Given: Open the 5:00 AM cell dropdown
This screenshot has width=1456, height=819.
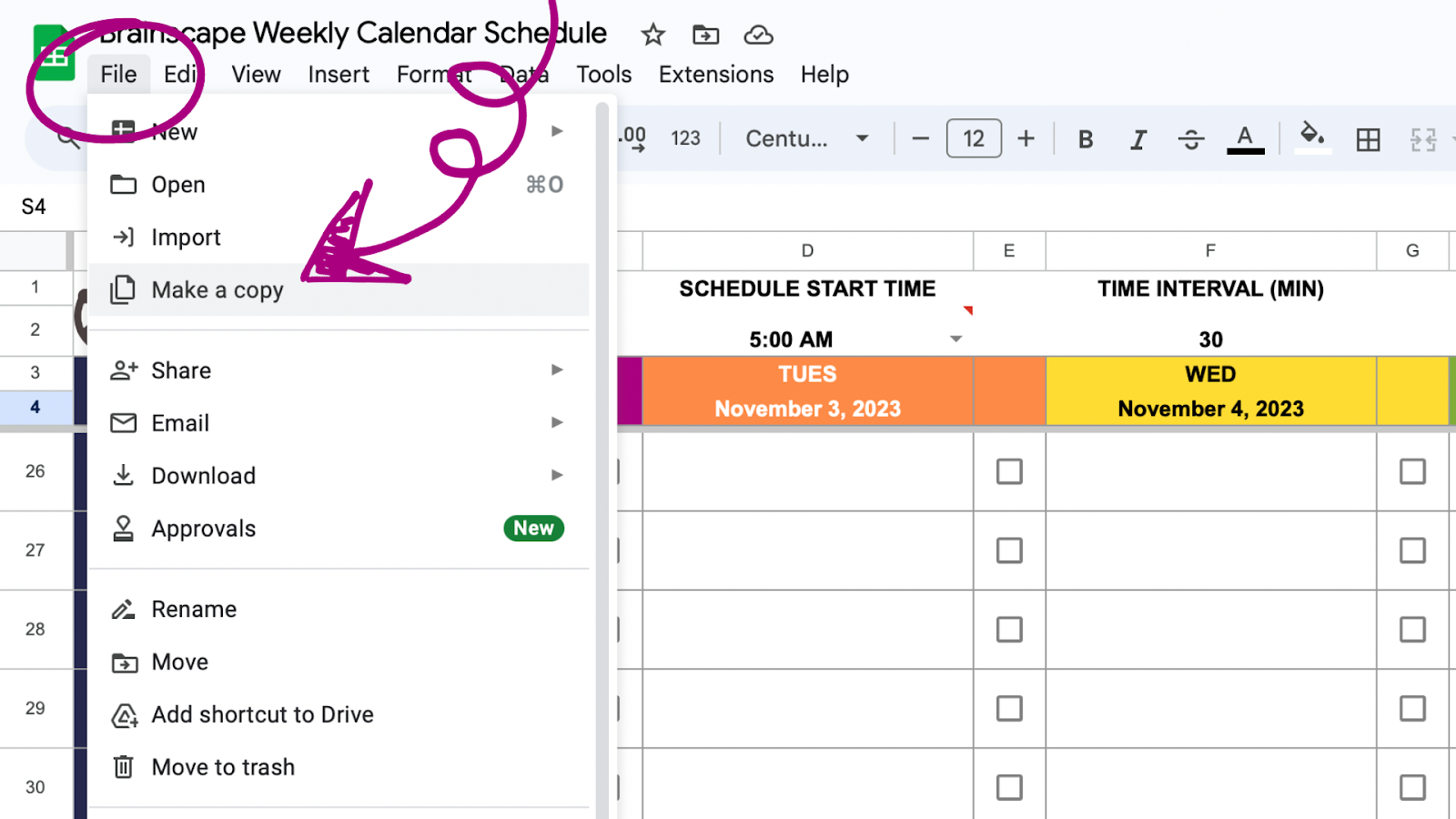Looking at the screenshot, I should (x=955, y=338).
